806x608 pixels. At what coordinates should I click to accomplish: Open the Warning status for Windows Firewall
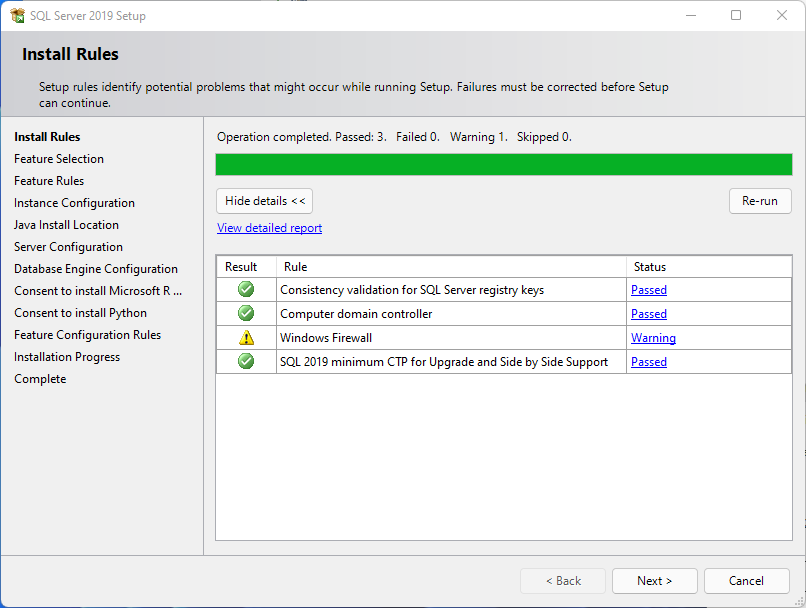[653, 338]
